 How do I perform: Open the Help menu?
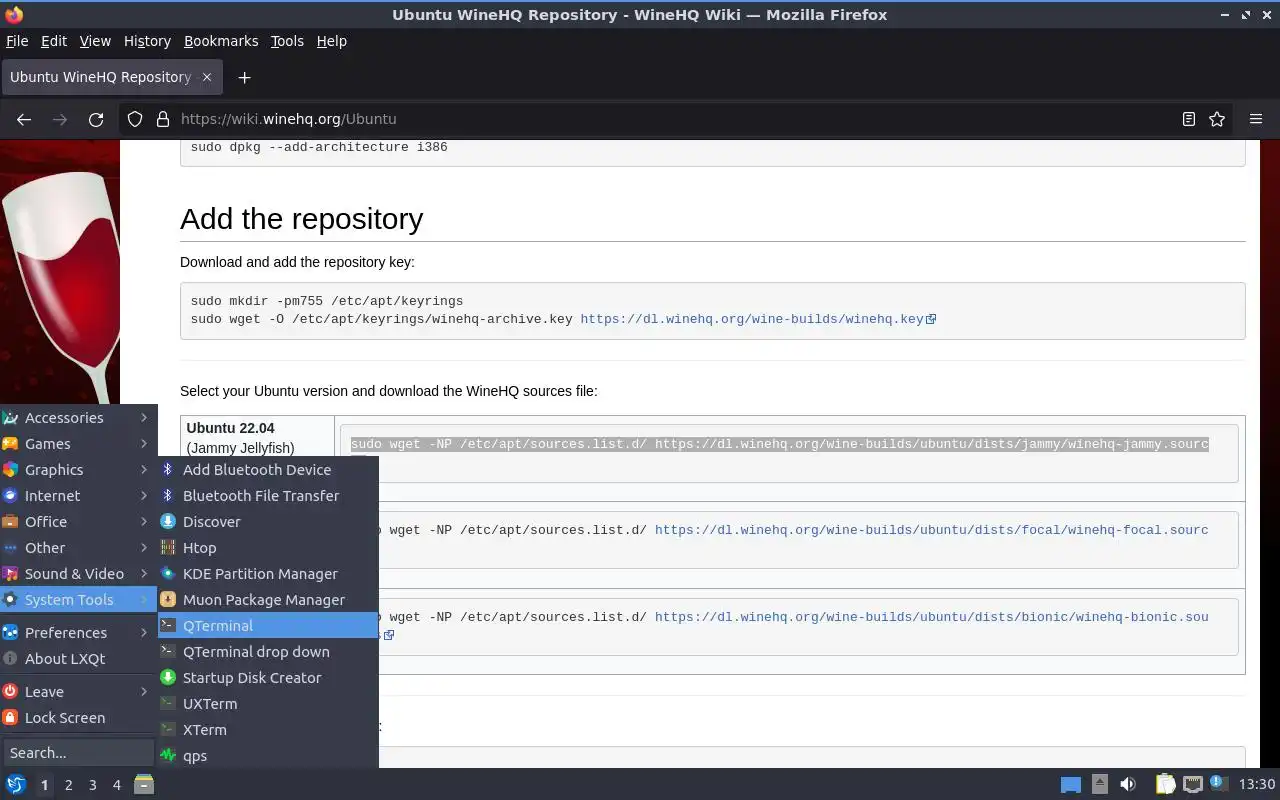click(331, 41)
